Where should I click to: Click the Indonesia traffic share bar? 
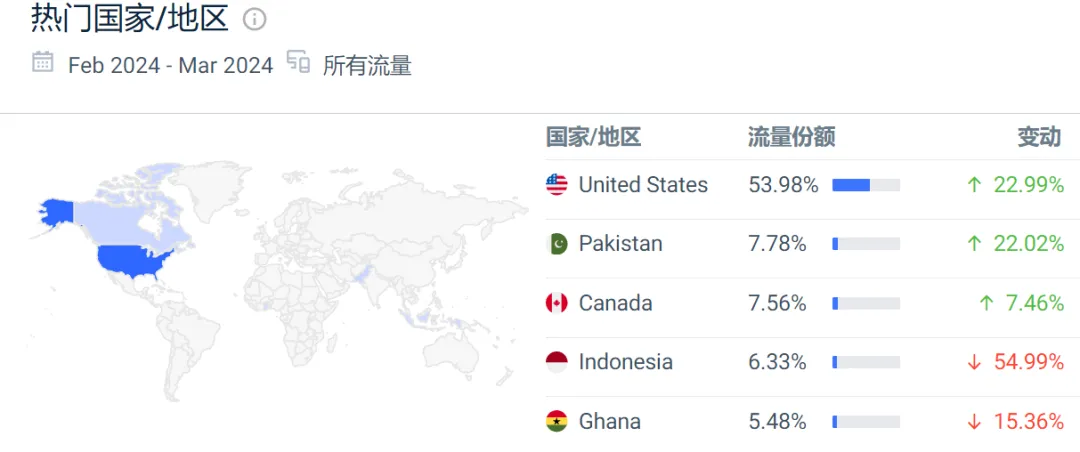click(x=866, y=362)
